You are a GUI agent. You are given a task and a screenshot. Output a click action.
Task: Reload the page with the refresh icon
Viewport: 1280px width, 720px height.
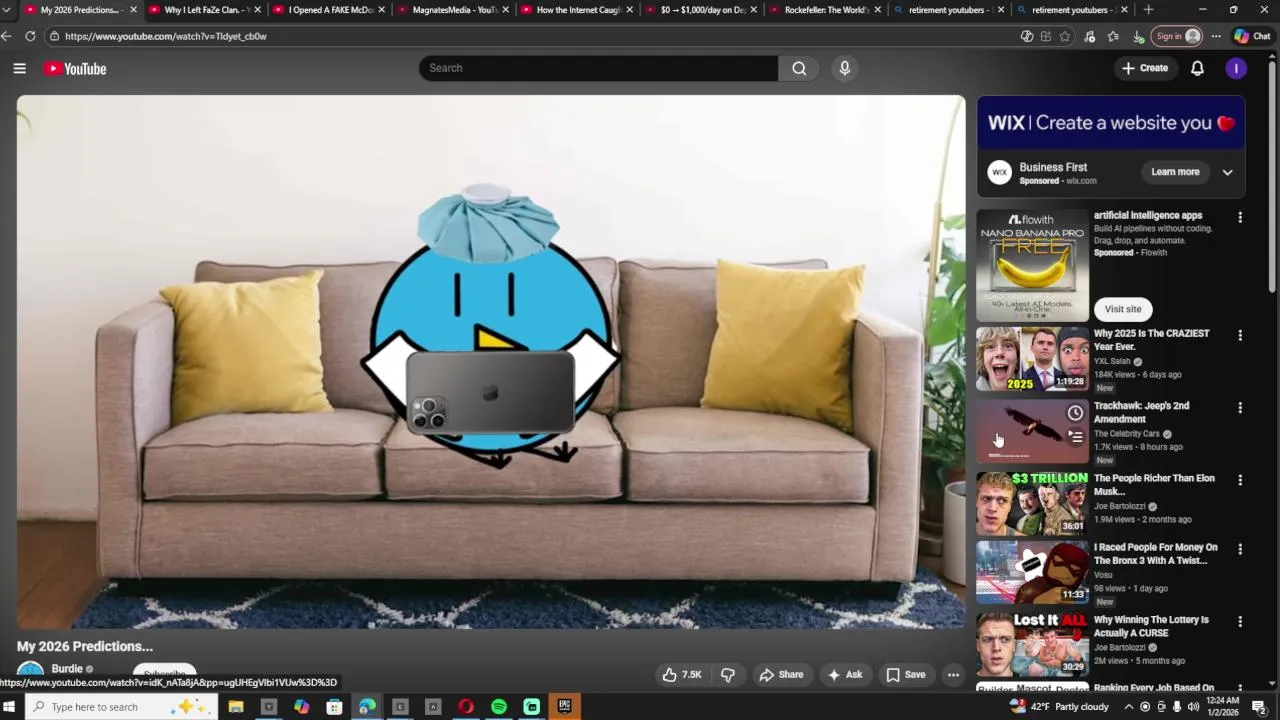(30, 36)
